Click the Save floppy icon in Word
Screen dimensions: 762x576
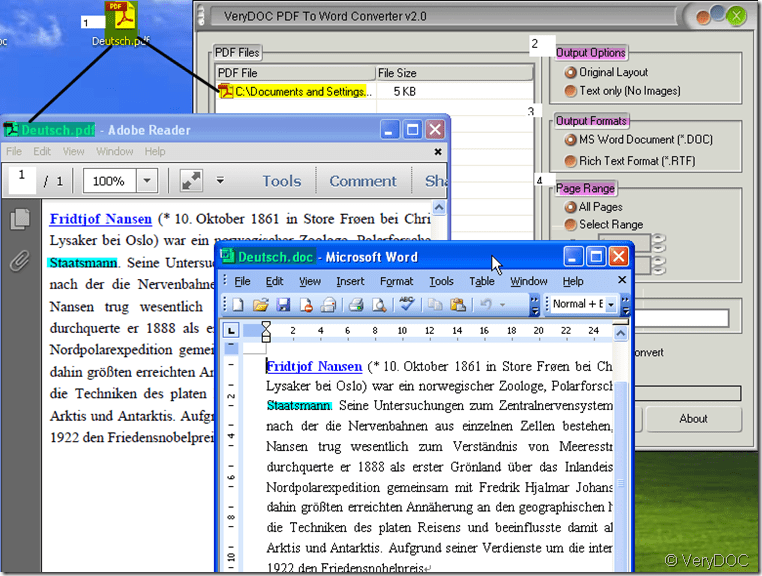(283, 305)
